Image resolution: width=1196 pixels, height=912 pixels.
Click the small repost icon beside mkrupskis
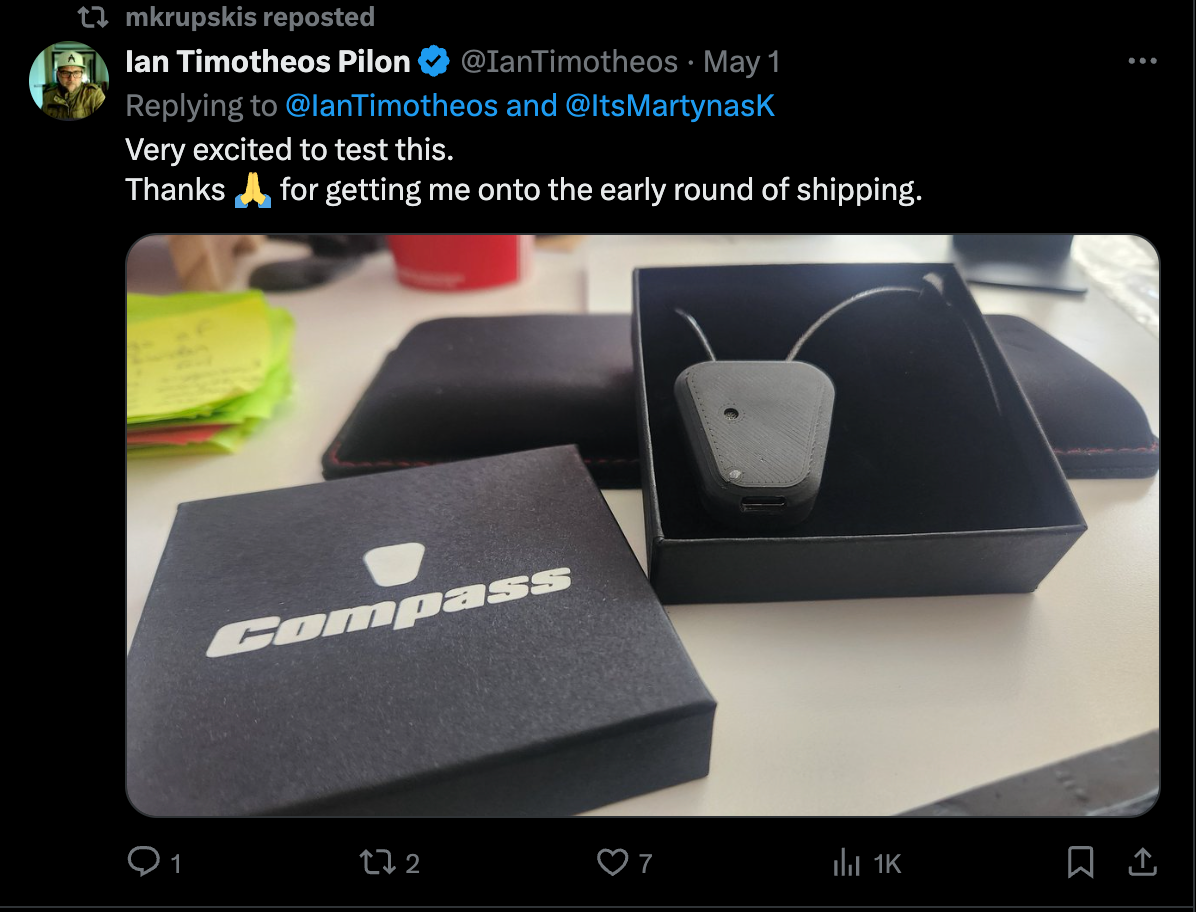pos(93,17)
